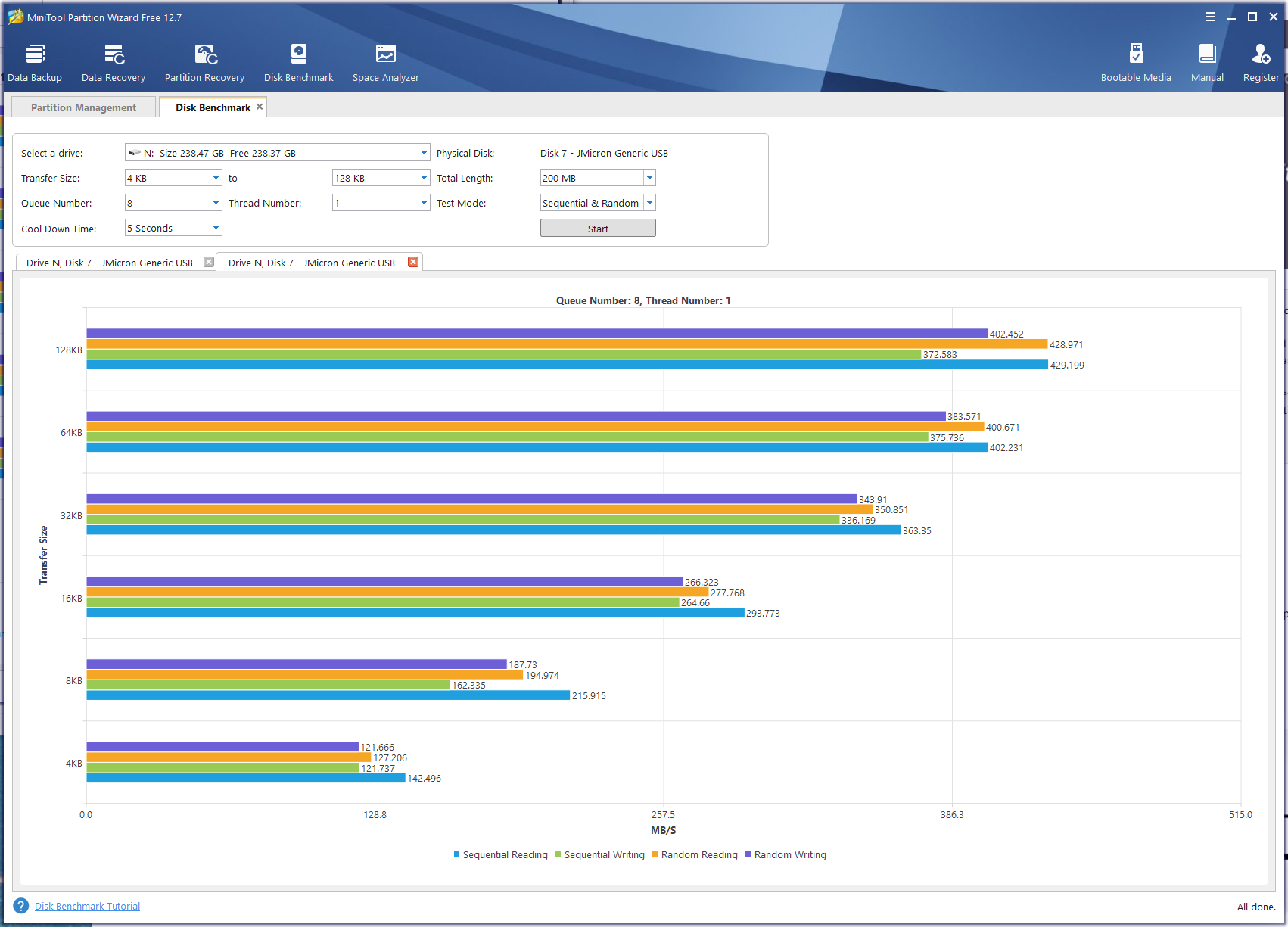
Task: Click the 32KB axis label
Action: (72, 516)
